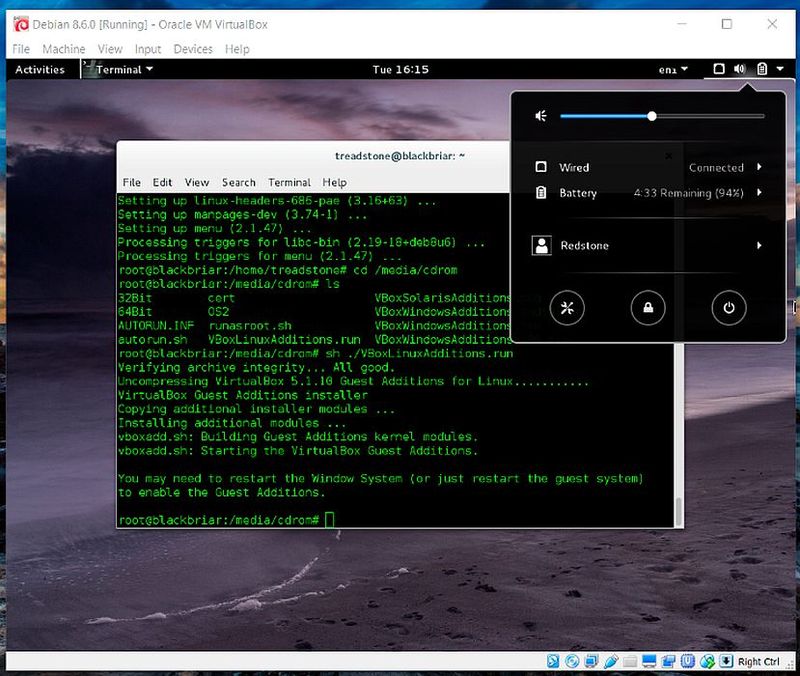Viewport: 800px width, 676px height.
Task: Open the en1 keyboard layout dropdown
Action: (x=673, y=69)
